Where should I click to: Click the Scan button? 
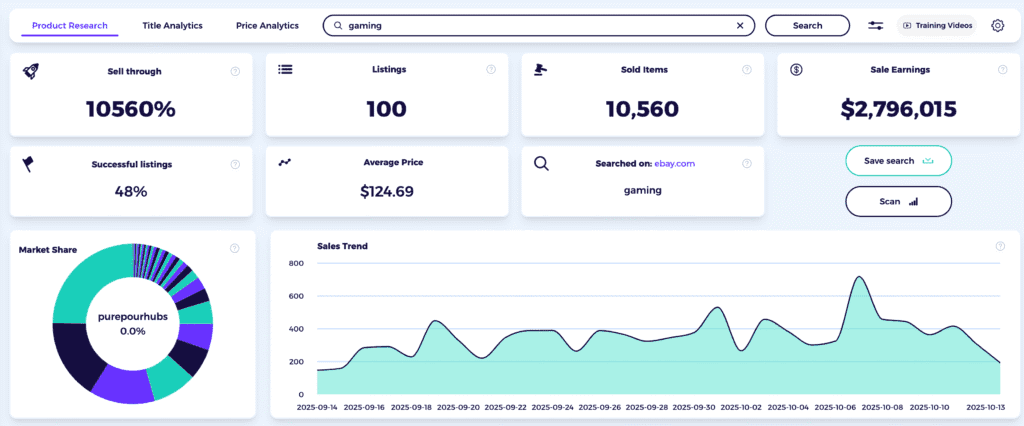[x=898, y=201]
